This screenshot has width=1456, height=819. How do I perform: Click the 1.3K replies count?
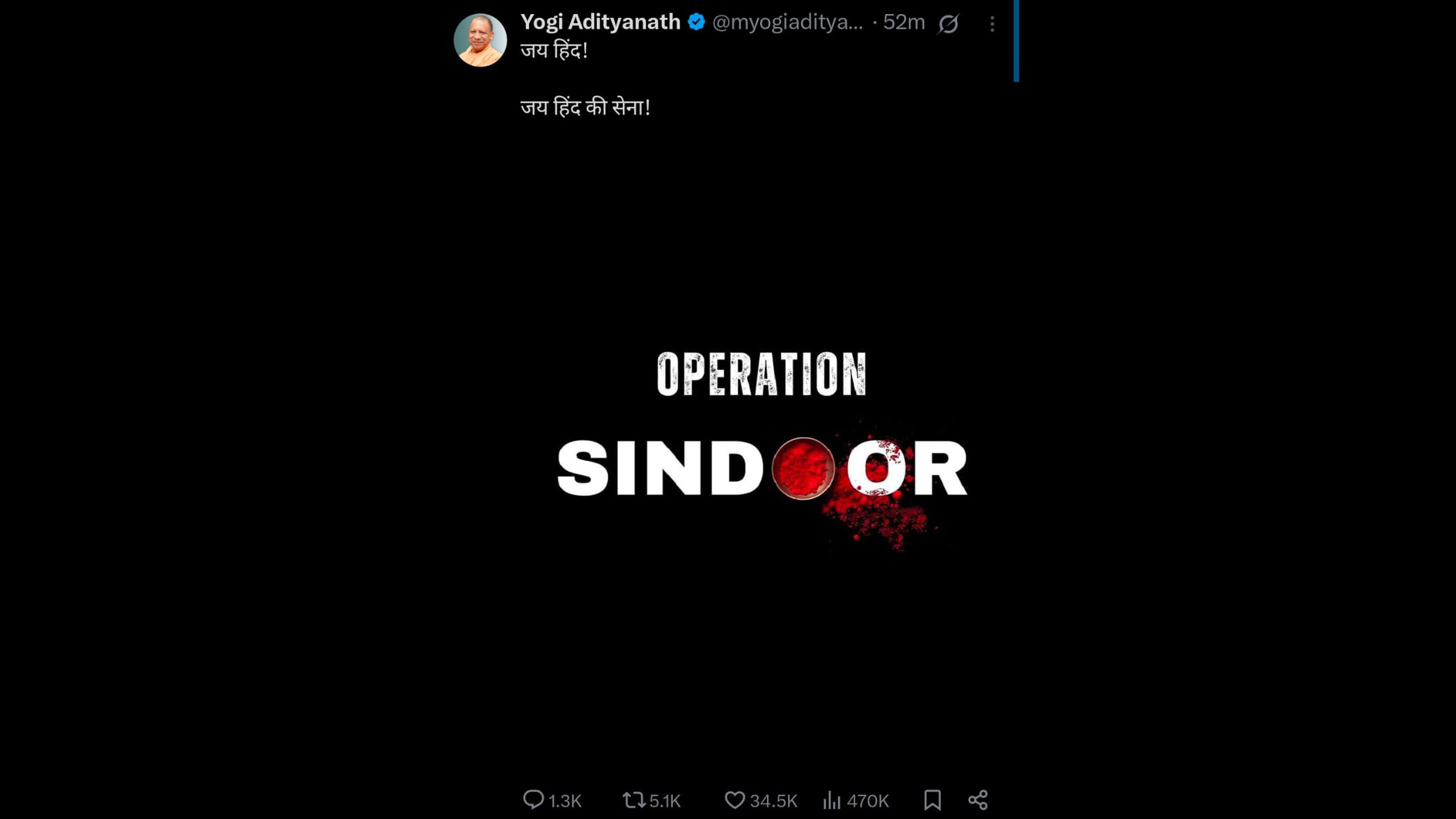pyautogui.click(x=564, y=801)
